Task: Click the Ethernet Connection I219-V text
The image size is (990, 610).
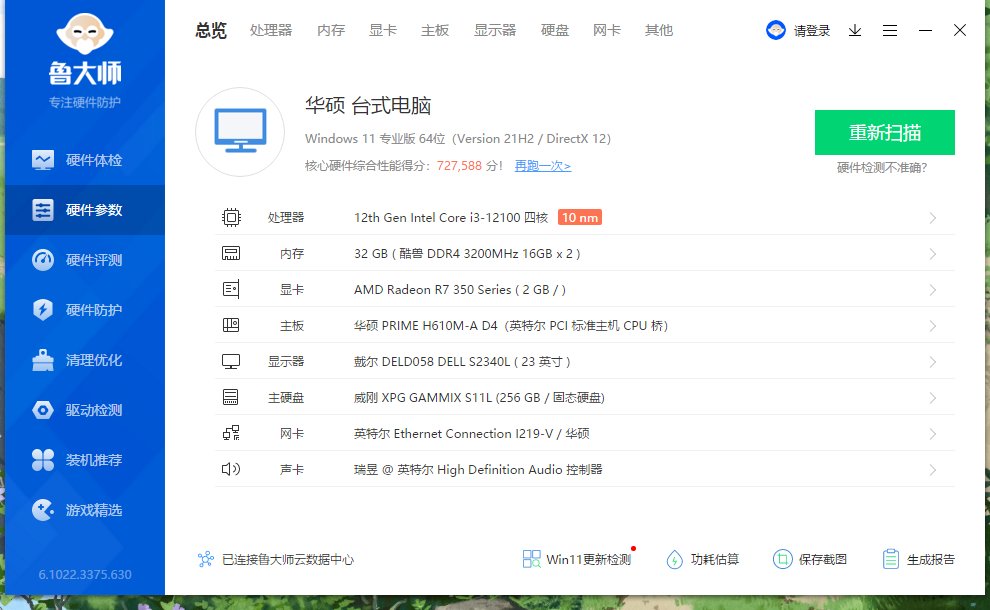Action: (474, 433)
